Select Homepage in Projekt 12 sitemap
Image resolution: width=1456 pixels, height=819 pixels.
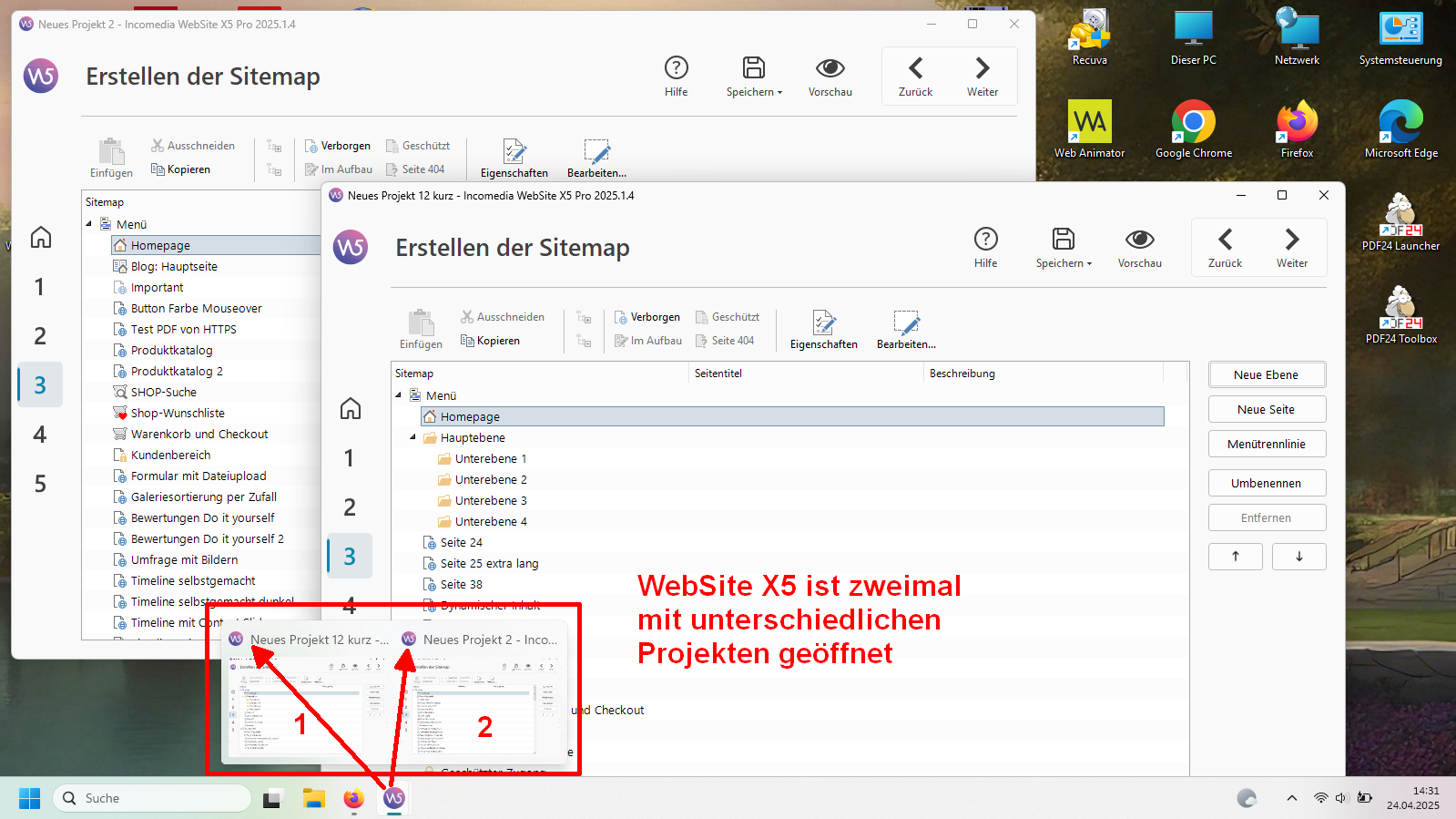point(792,416)
